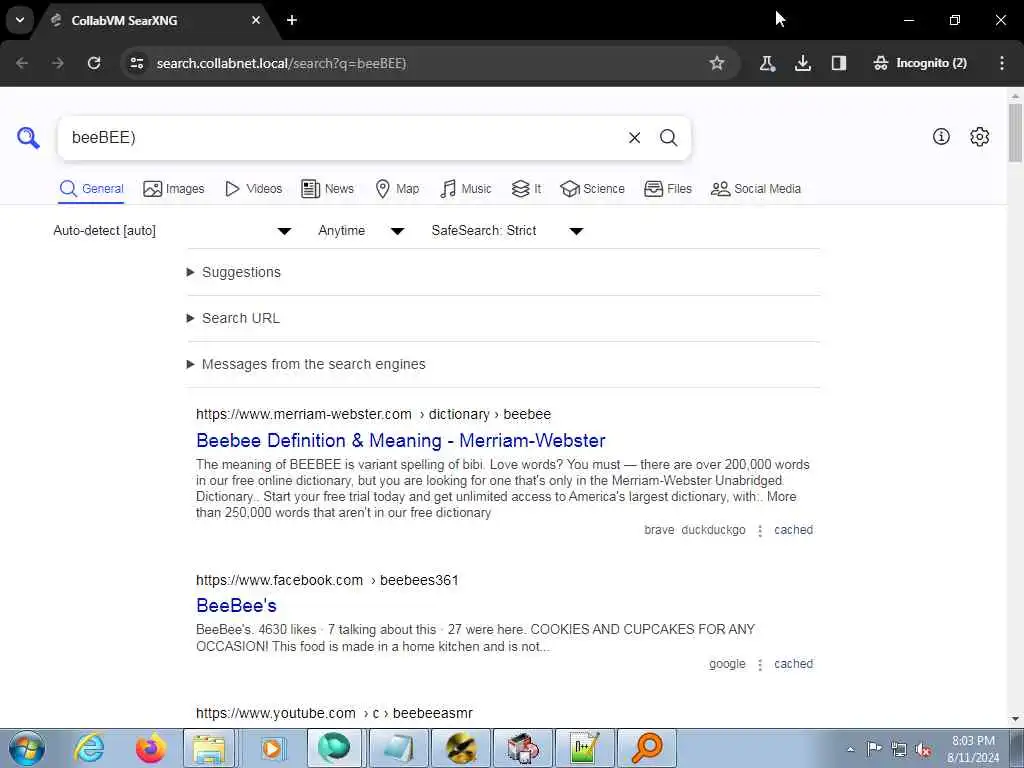This screenshot has width=1024, height=768.
Task: Open Chrome Labs flask icon
Action: 767,63
